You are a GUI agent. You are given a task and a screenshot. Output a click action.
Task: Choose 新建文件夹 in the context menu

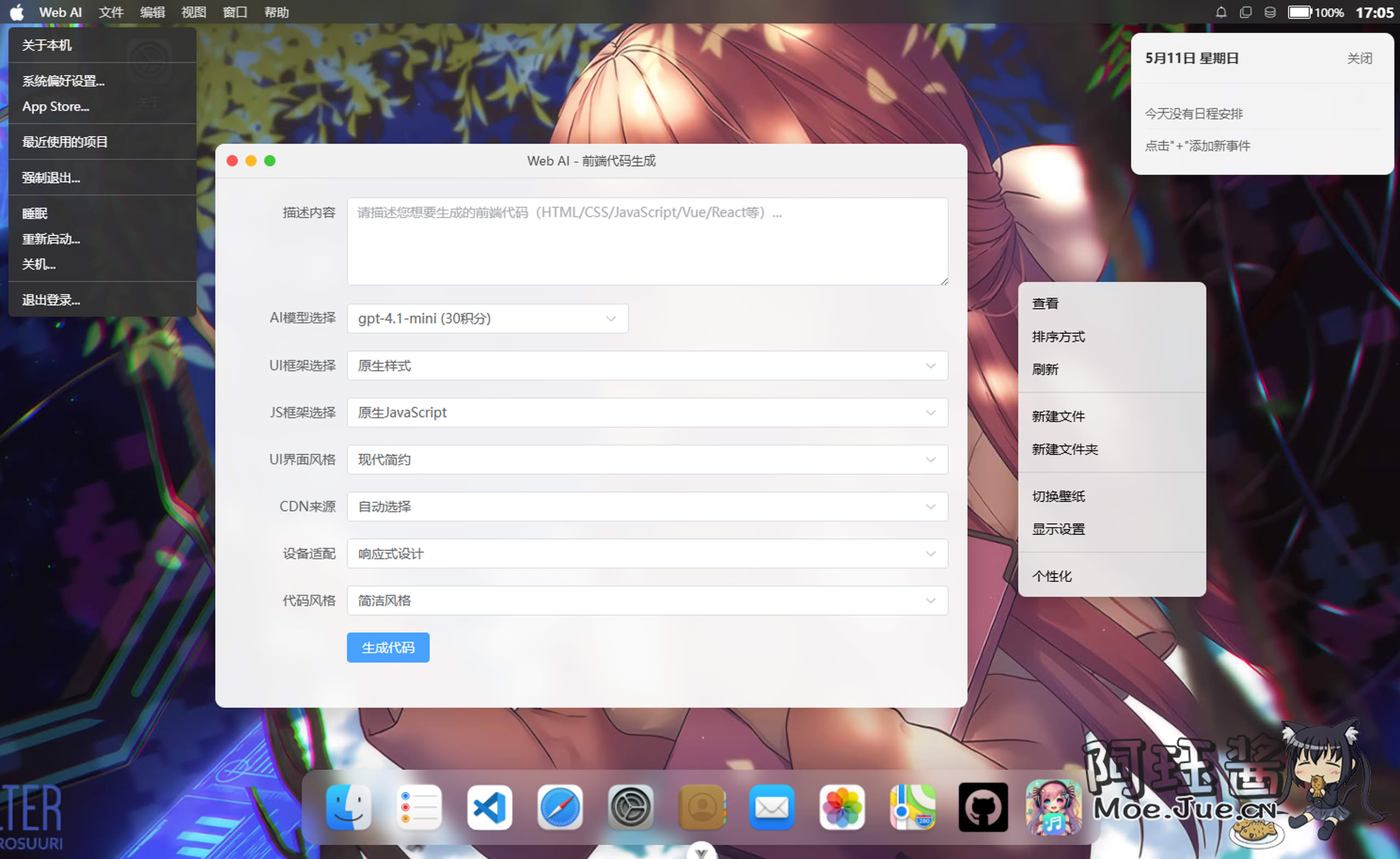pos(1112,449)
